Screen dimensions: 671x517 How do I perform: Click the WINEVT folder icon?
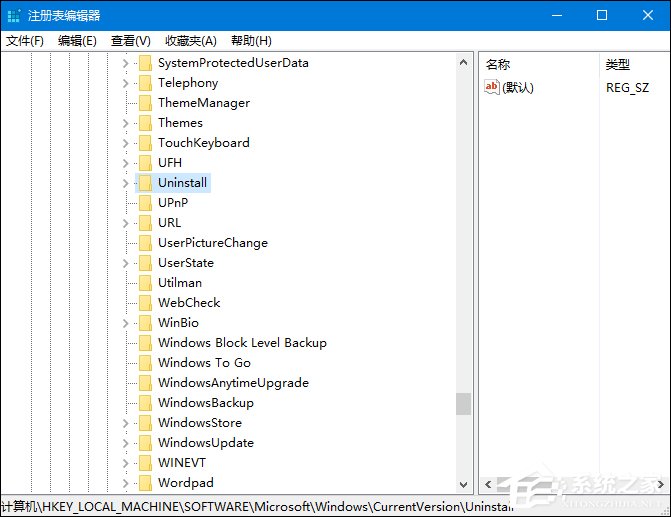(145, 463)
